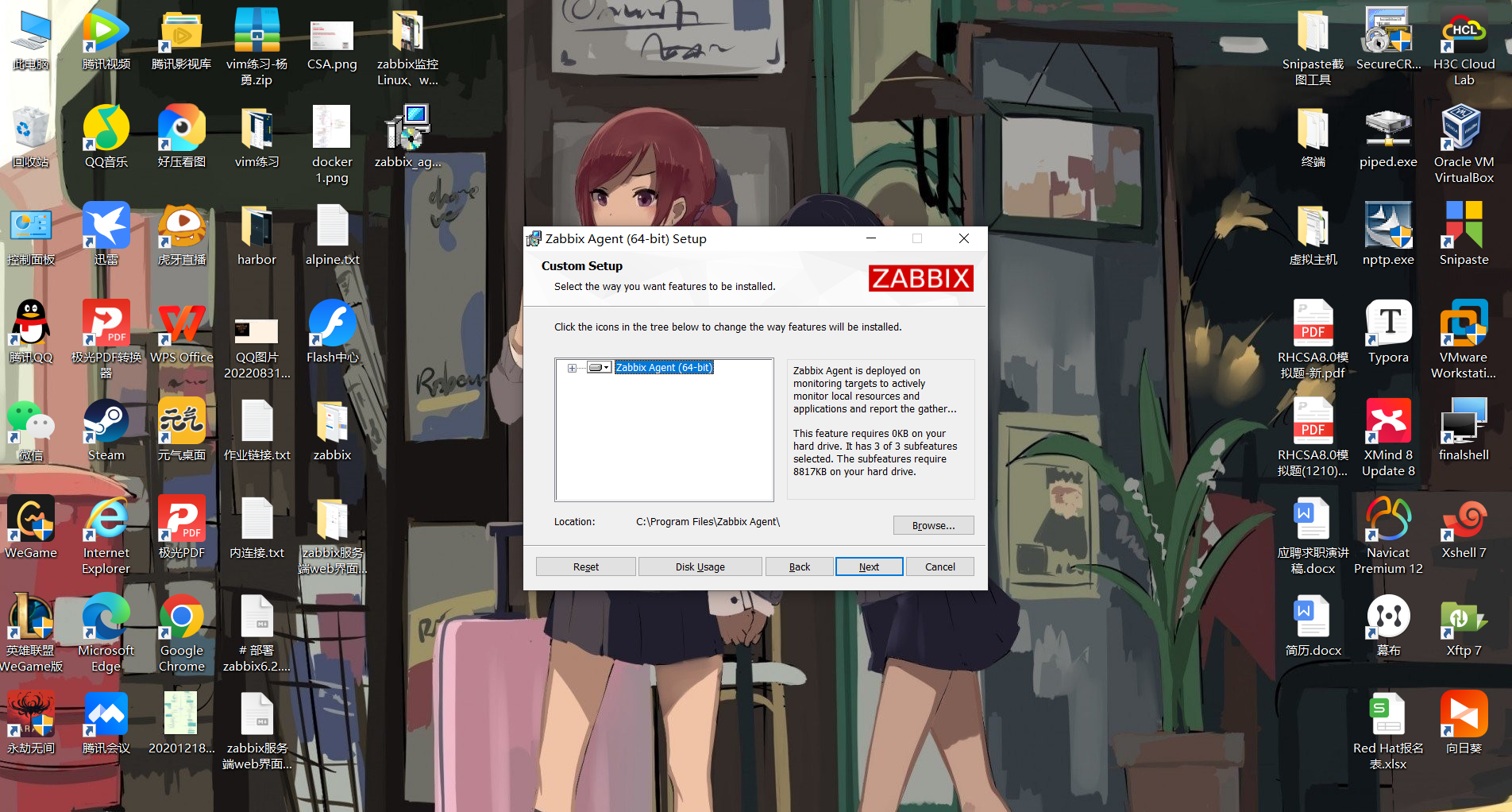Select the Tencent QQ penguin icon
This screenshot has height=812, width=1512.
coord(31,332)
